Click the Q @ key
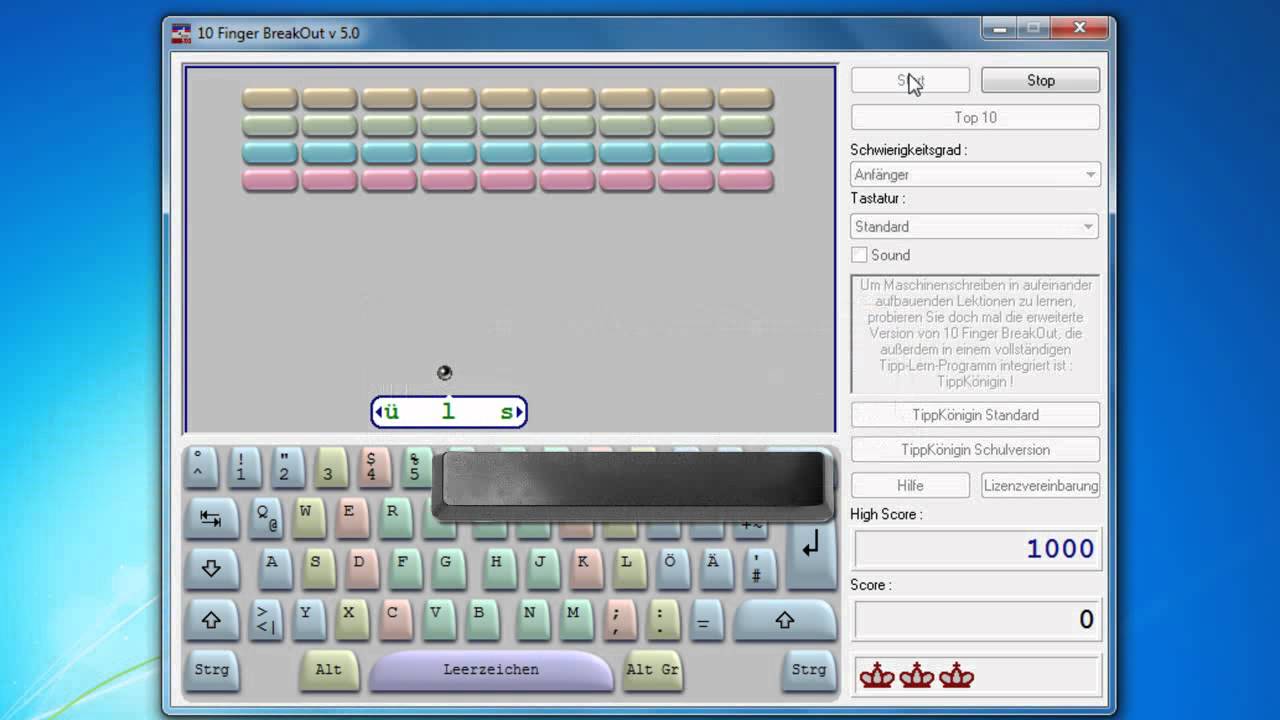 pos(265,518)
